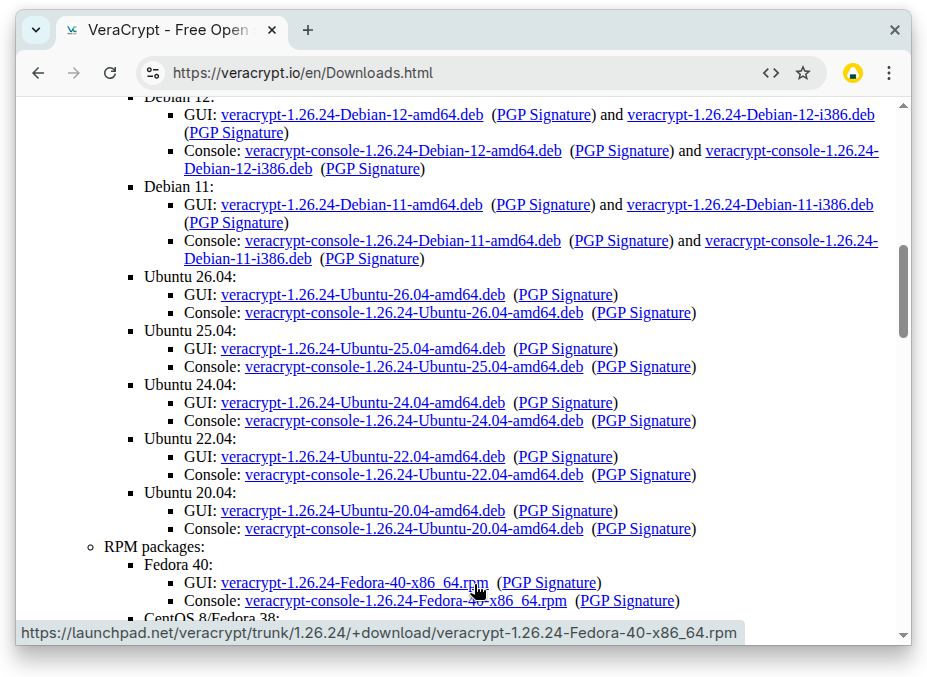Download veracrypt-console-1.26.24-Ubuntu-26.04-amd64.deb
Screen dimensions: 927x677
414,313
